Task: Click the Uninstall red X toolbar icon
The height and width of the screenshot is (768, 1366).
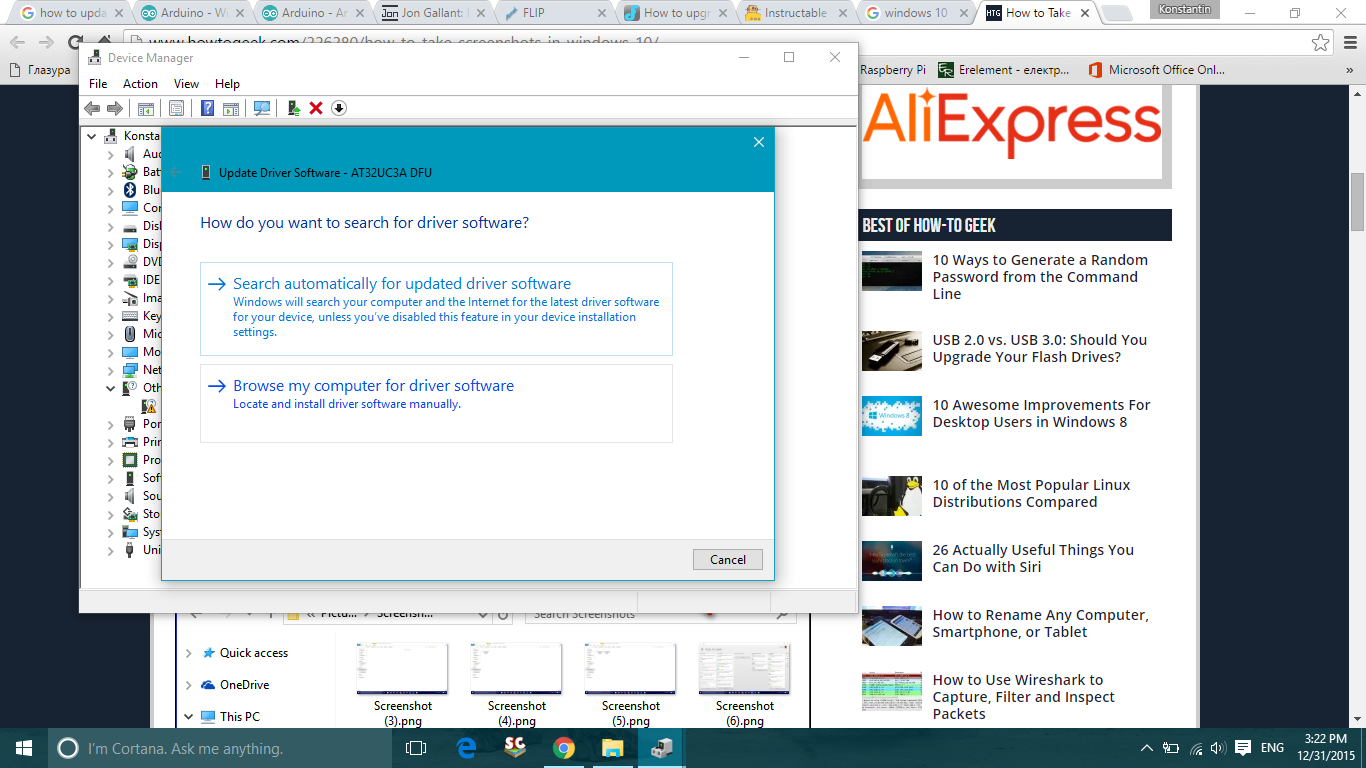Action: pos(316,107)
